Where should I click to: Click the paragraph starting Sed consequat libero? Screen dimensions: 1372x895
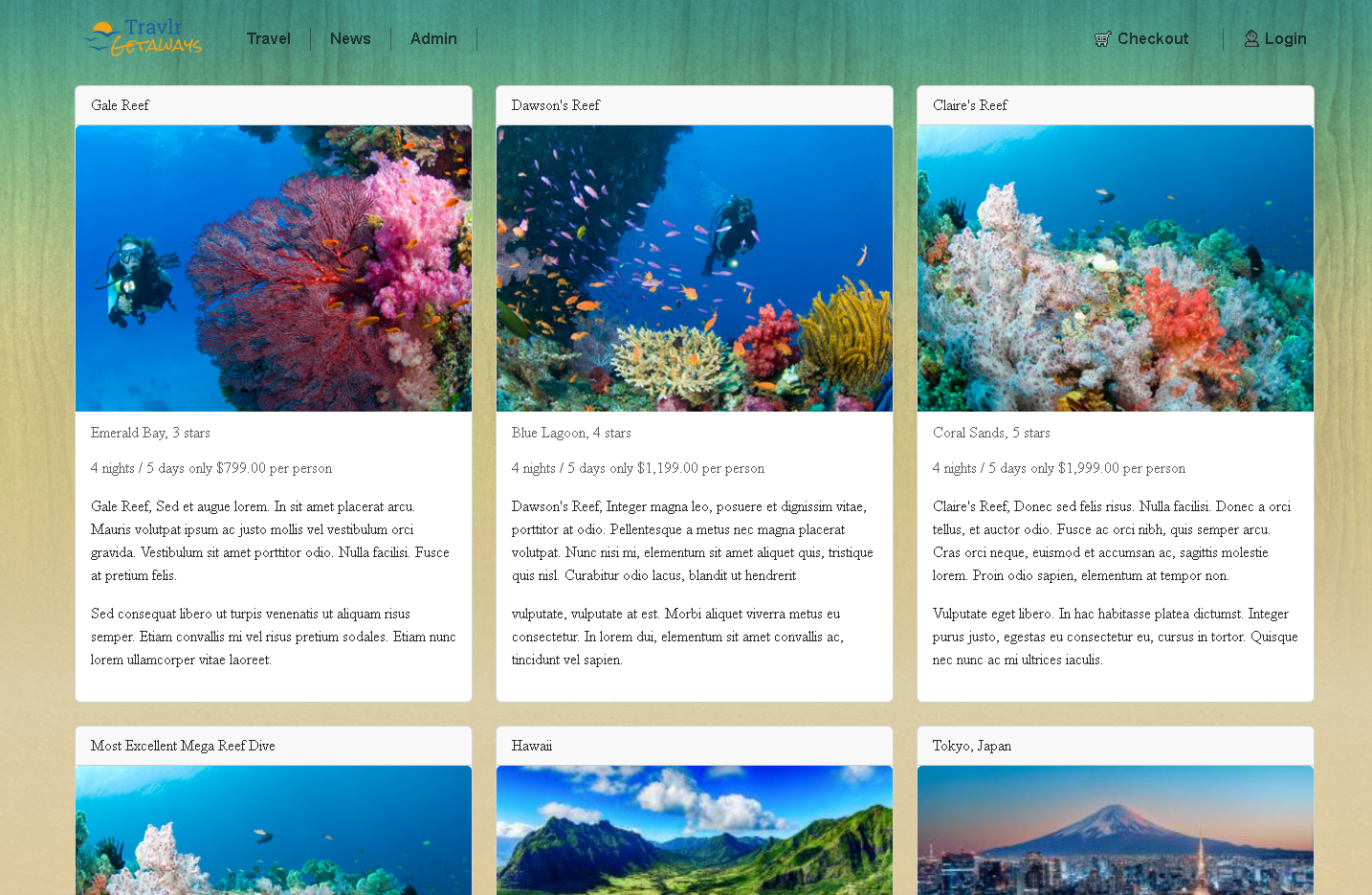274,637
